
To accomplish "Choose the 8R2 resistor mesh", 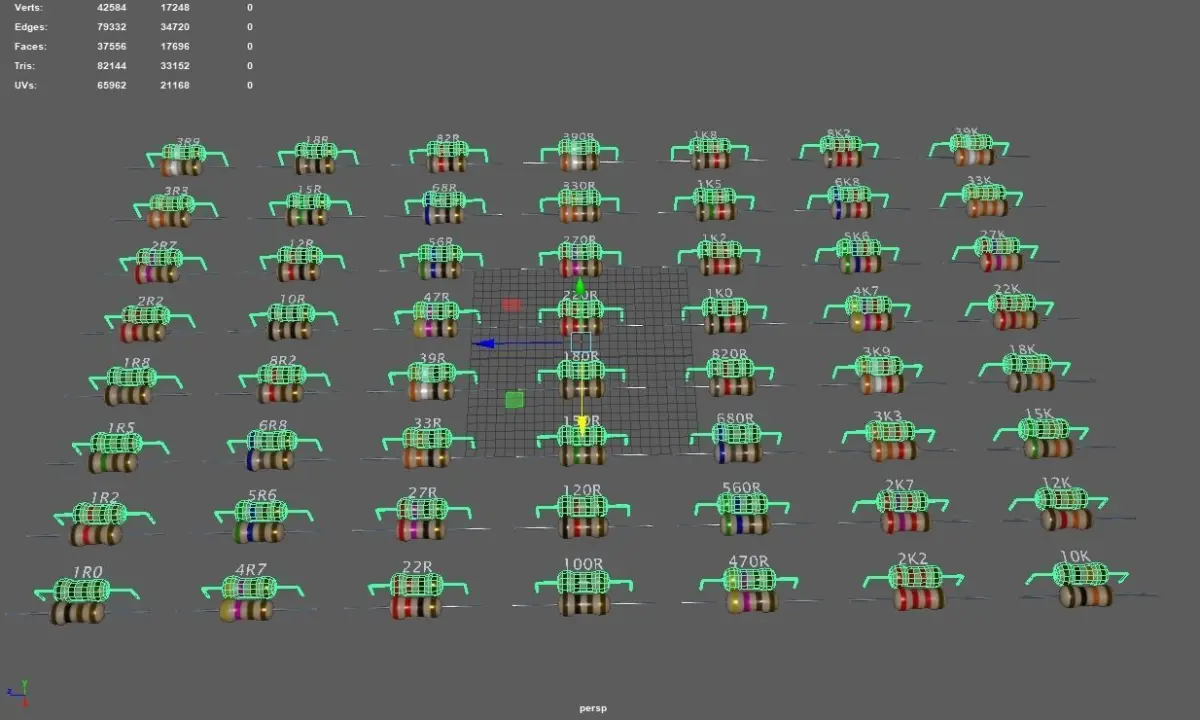I will pyautogui.click(x=282, y=384).
